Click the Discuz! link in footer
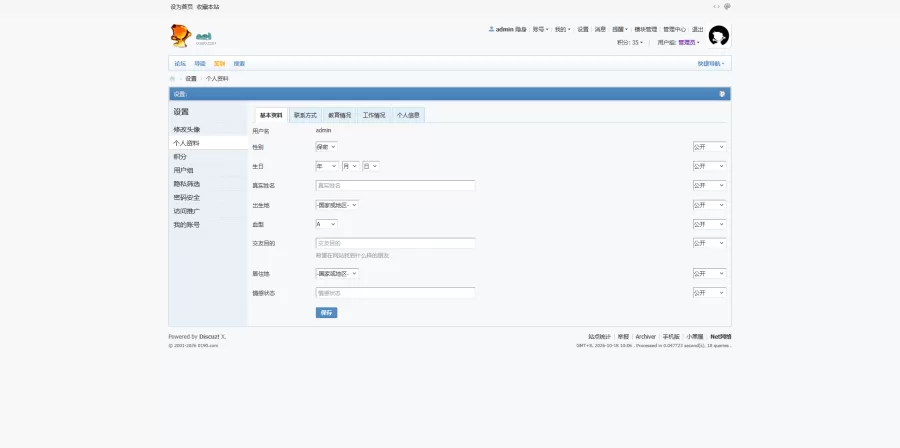Viewport: 900px width, 448px height. (x=210, y=337)
